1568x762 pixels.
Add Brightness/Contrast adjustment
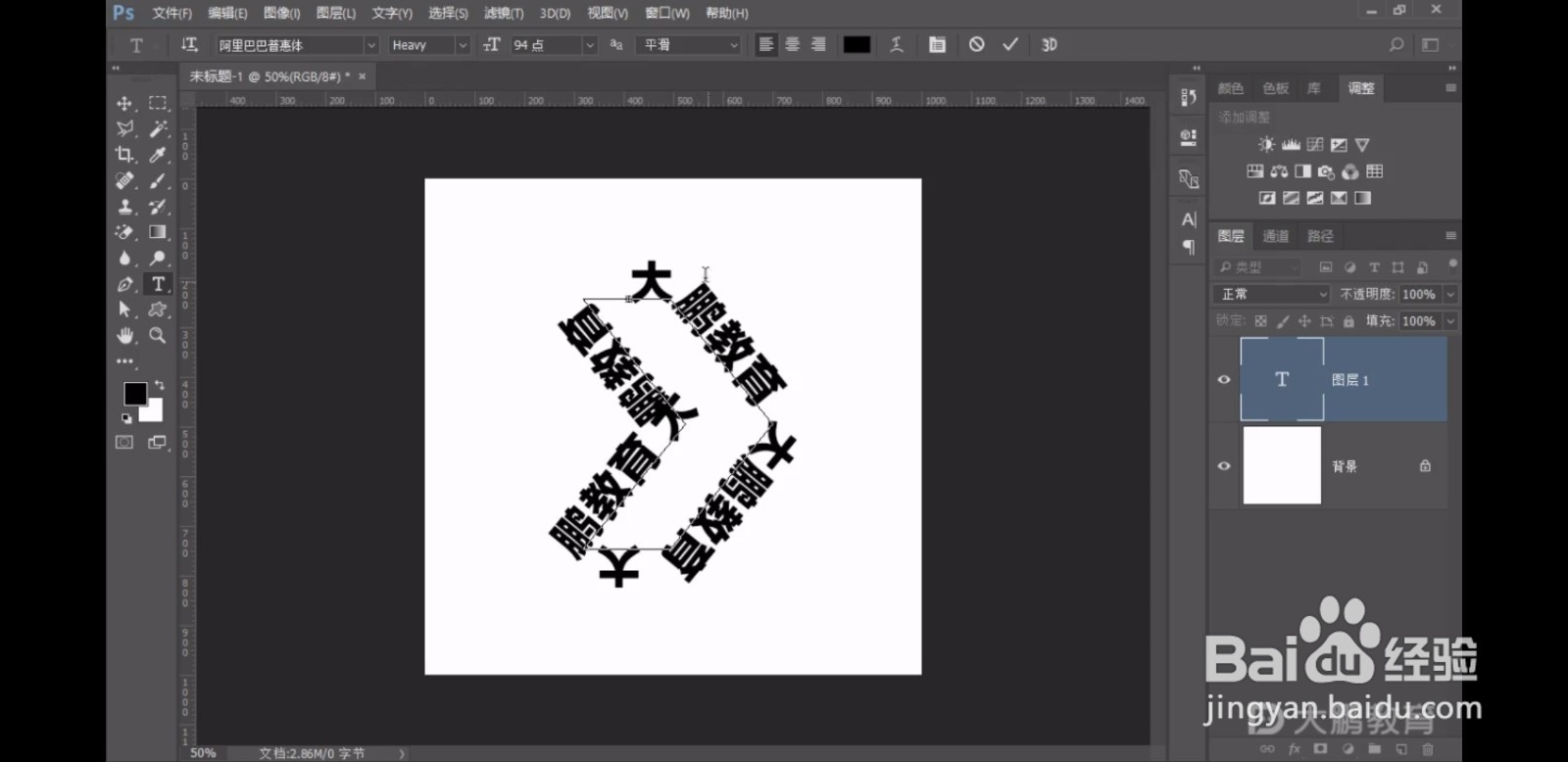1266,145
